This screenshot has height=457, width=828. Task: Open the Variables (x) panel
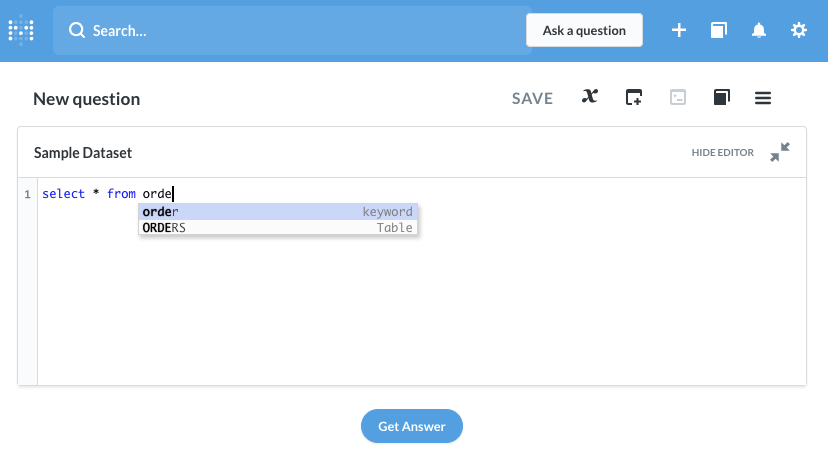590,97
